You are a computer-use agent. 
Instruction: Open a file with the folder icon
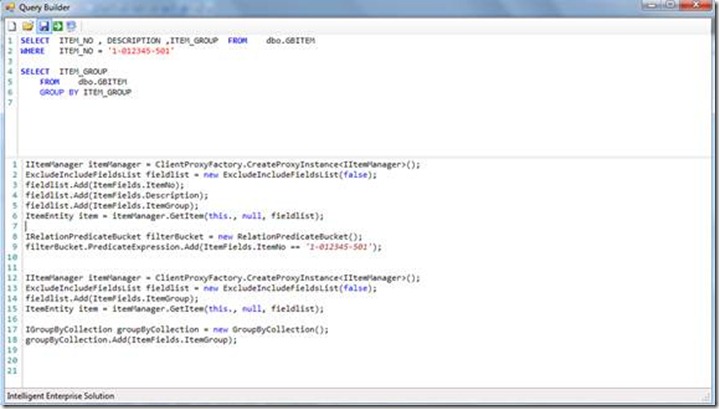point(28,26)
